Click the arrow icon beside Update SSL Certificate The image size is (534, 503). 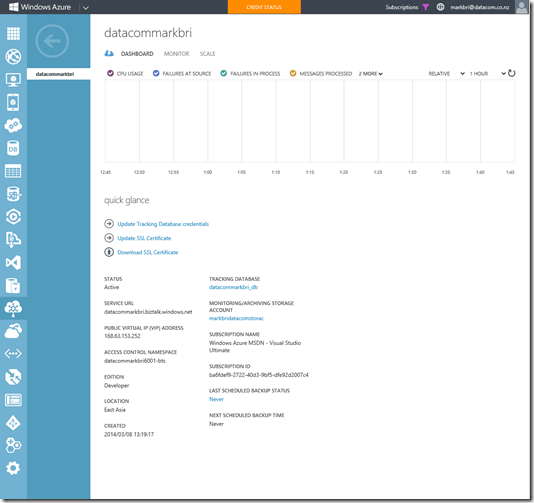pyautogui.click(x=109, y=238)
